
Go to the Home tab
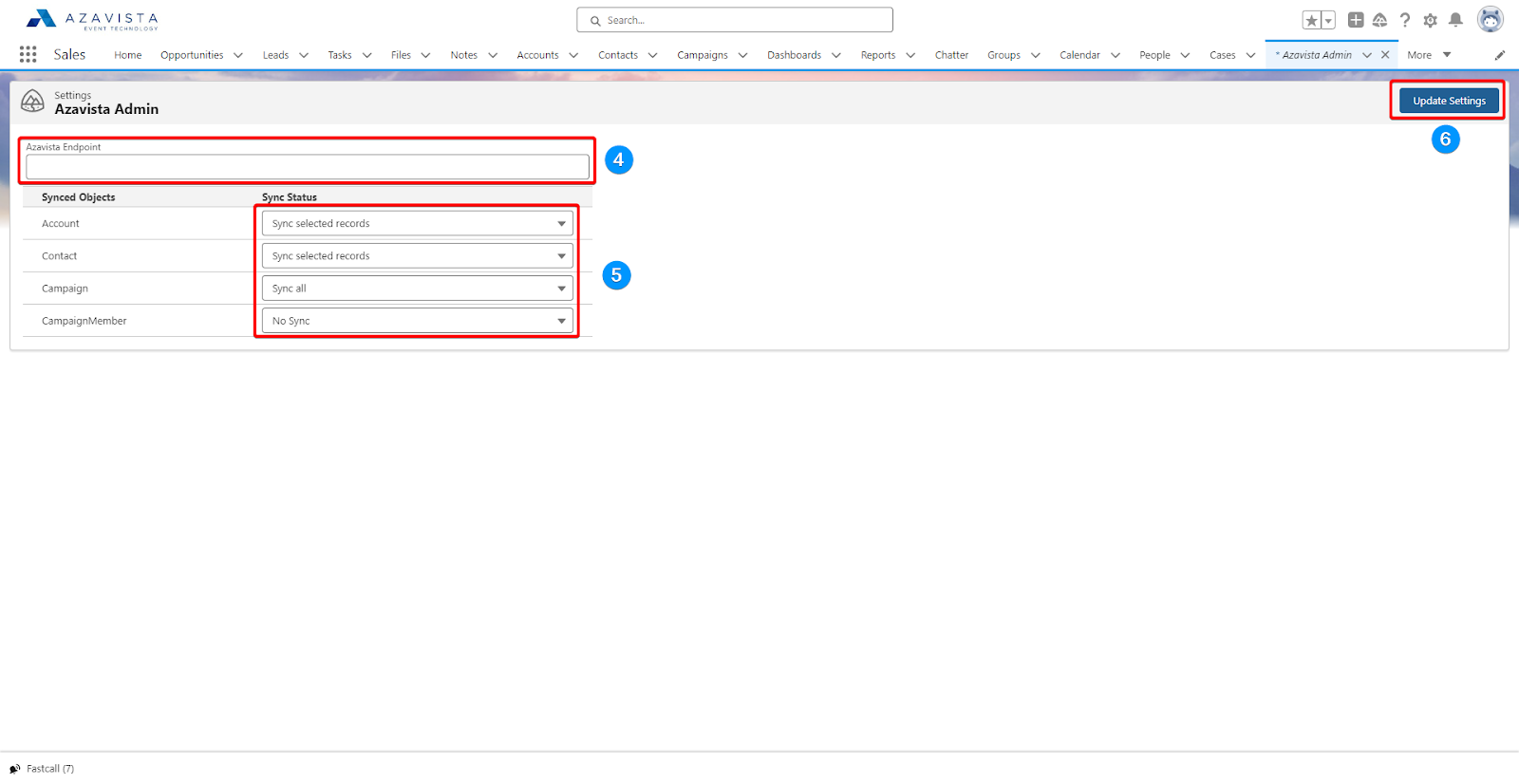pos(128,55)
